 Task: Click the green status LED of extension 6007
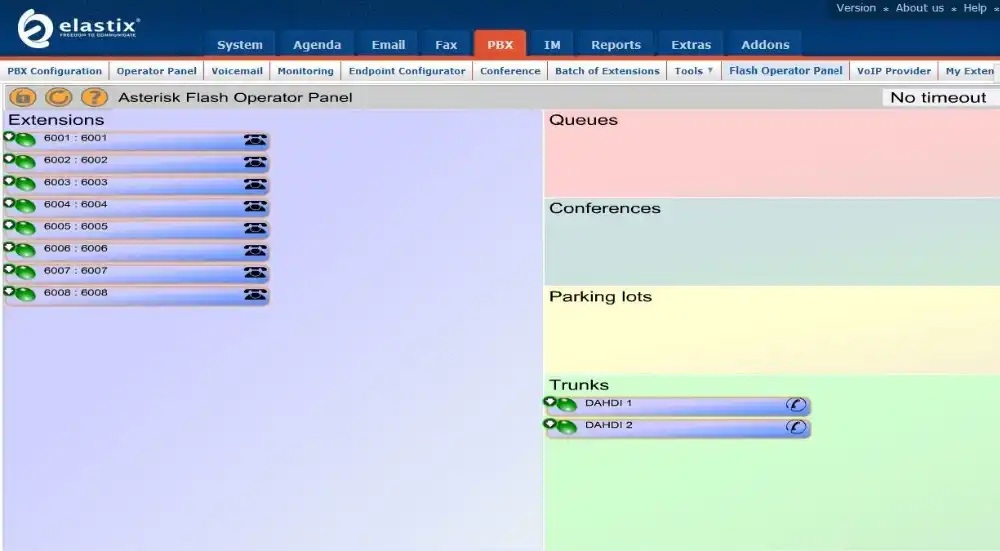[26, 273]
